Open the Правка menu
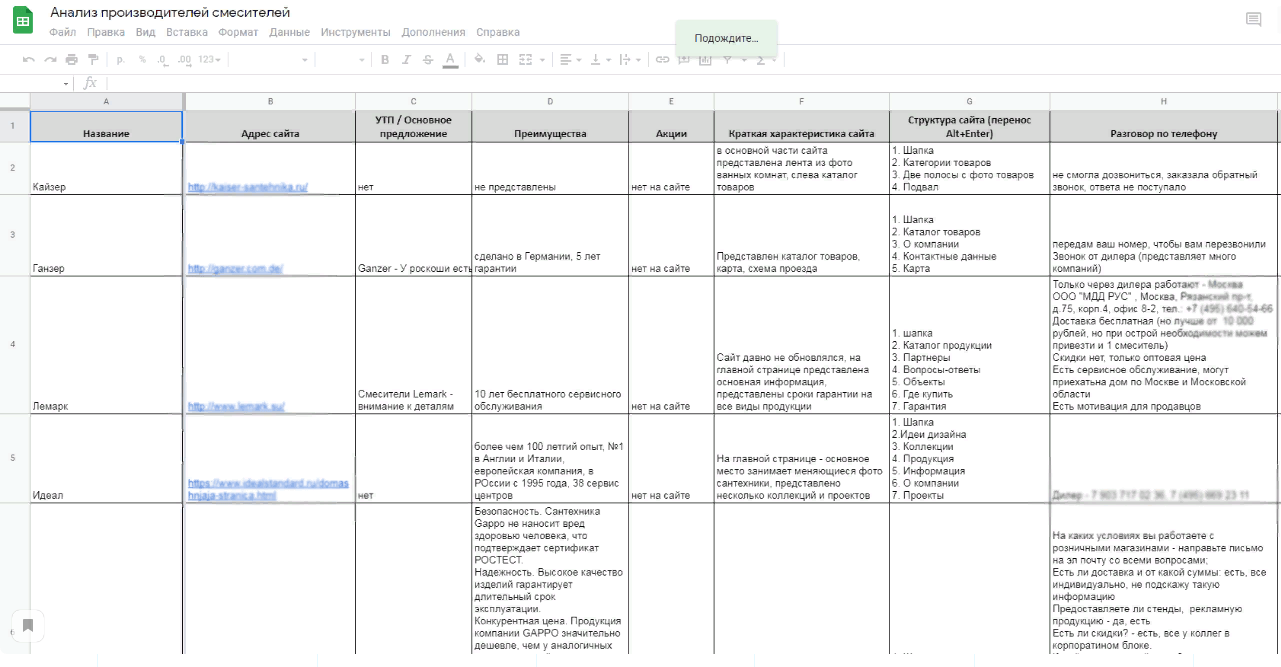The width and height of the screenshot is (1281, 667). (x=106, y=32)
